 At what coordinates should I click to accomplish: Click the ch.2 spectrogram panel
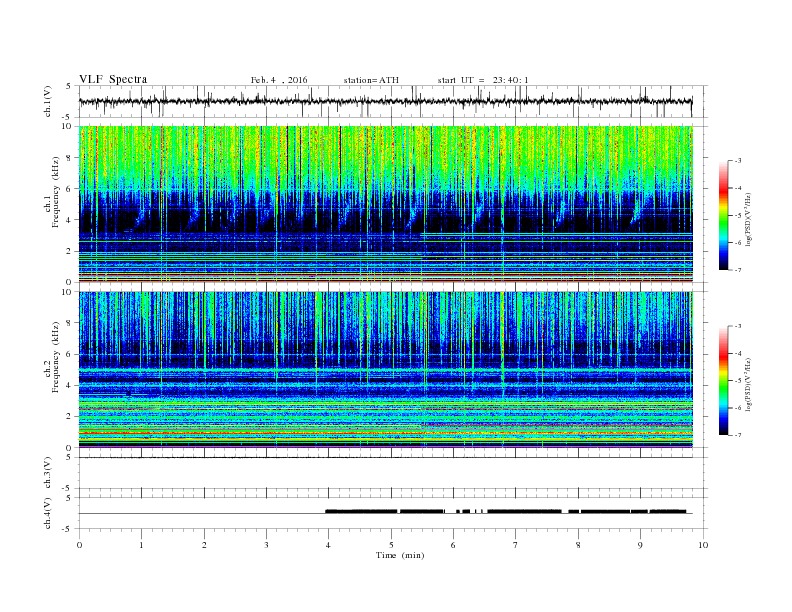386,369
